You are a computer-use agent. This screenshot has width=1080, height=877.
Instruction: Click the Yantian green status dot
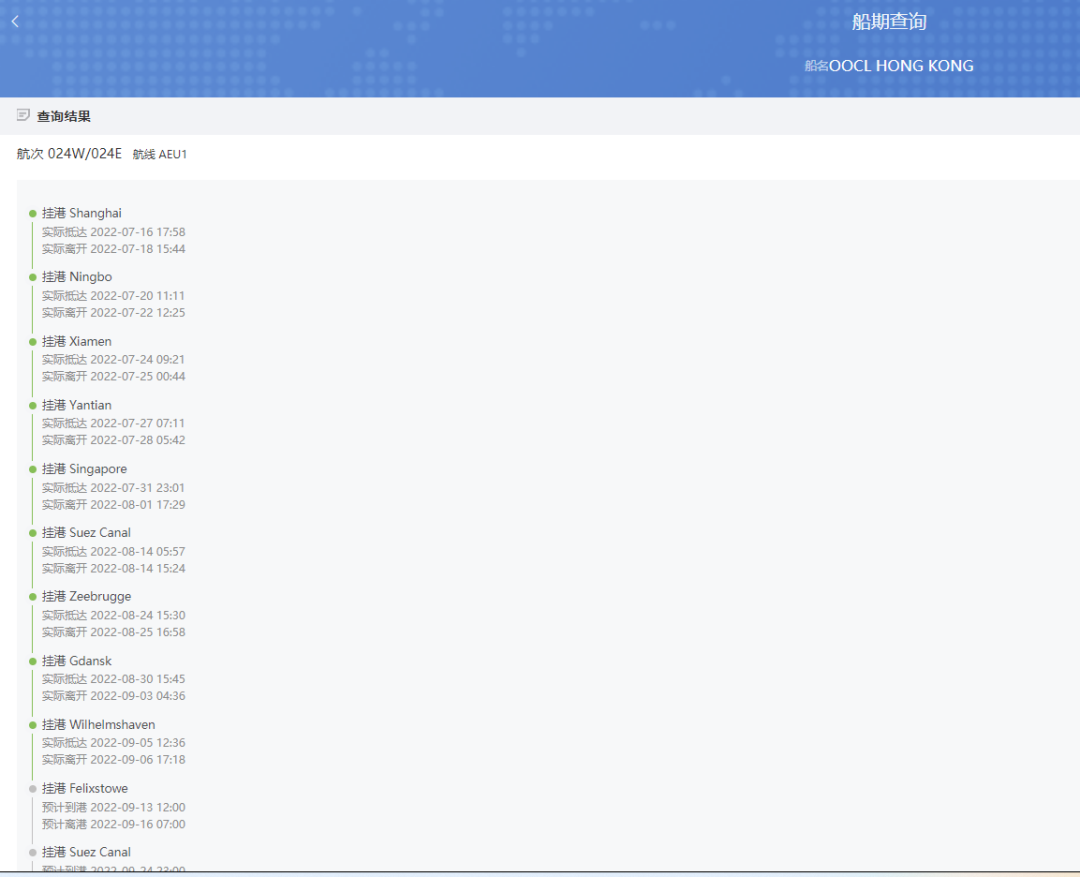pyautogui.click(x=32, y=406)
